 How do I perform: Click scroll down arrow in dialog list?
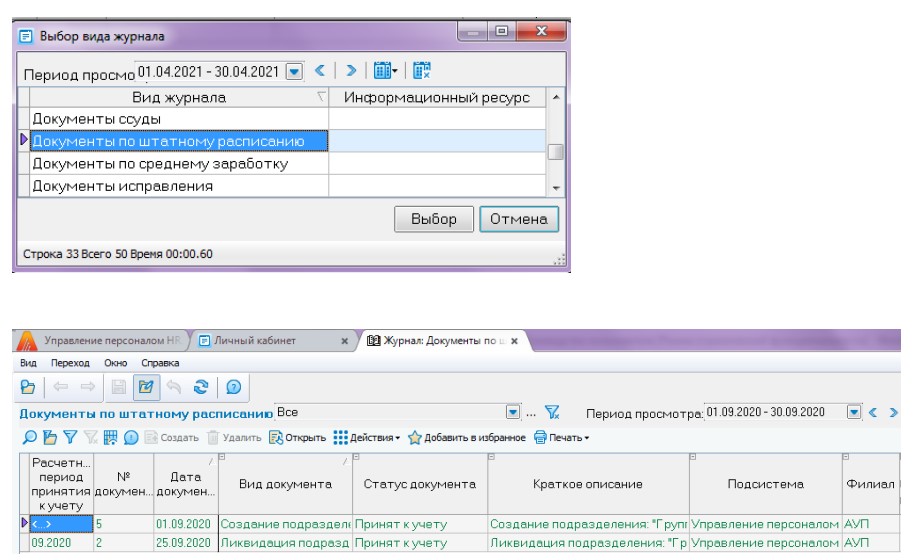click(556, 188)
